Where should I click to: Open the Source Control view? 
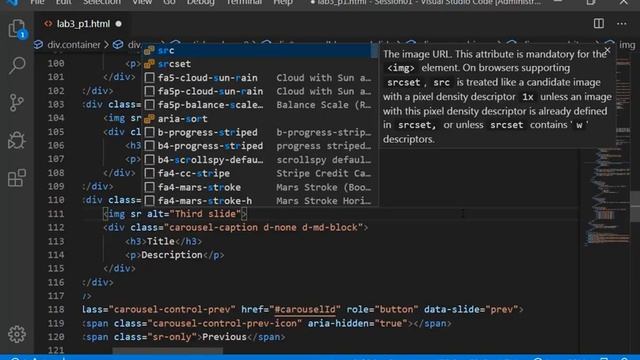17,102
